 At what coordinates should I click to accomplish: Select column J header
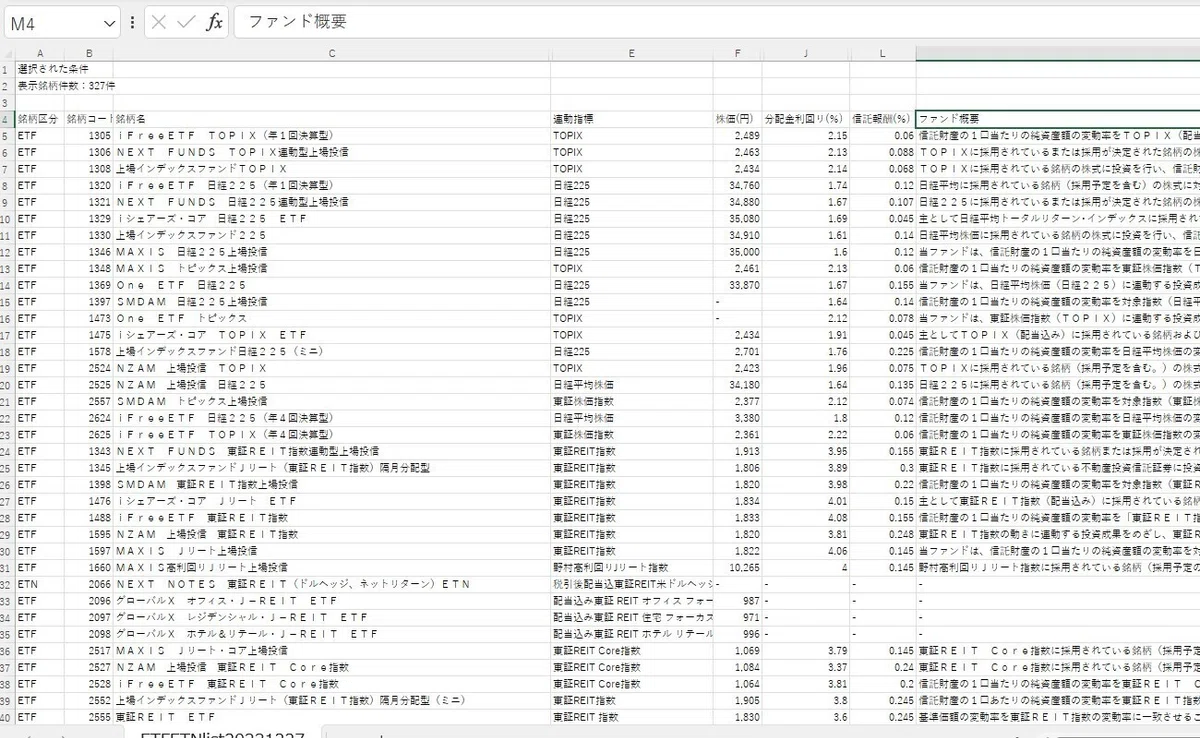click(x=806, y=52)
